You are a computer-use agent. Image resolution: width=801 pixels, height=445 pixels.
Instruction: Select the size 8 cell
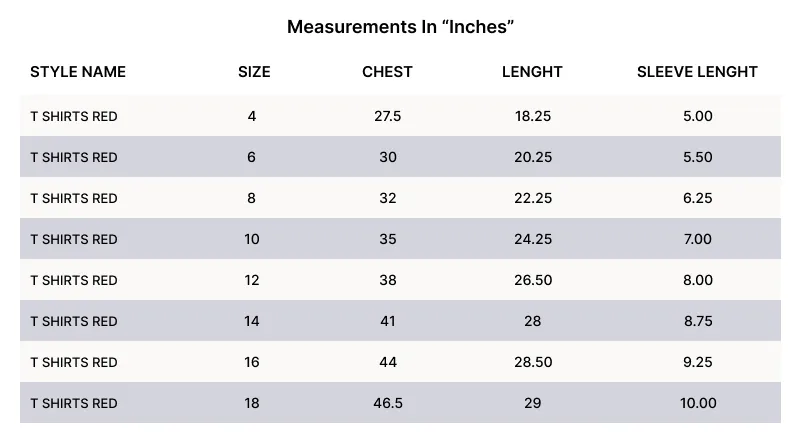(252, 198)
